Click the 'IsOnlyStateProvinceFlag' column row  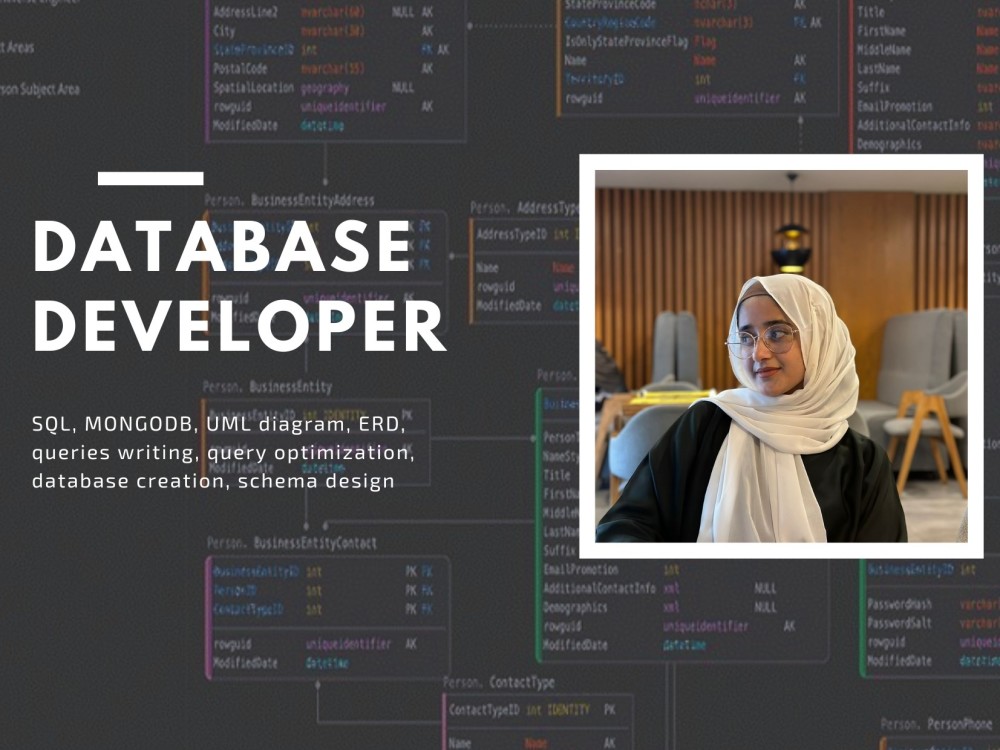point(640,41)
